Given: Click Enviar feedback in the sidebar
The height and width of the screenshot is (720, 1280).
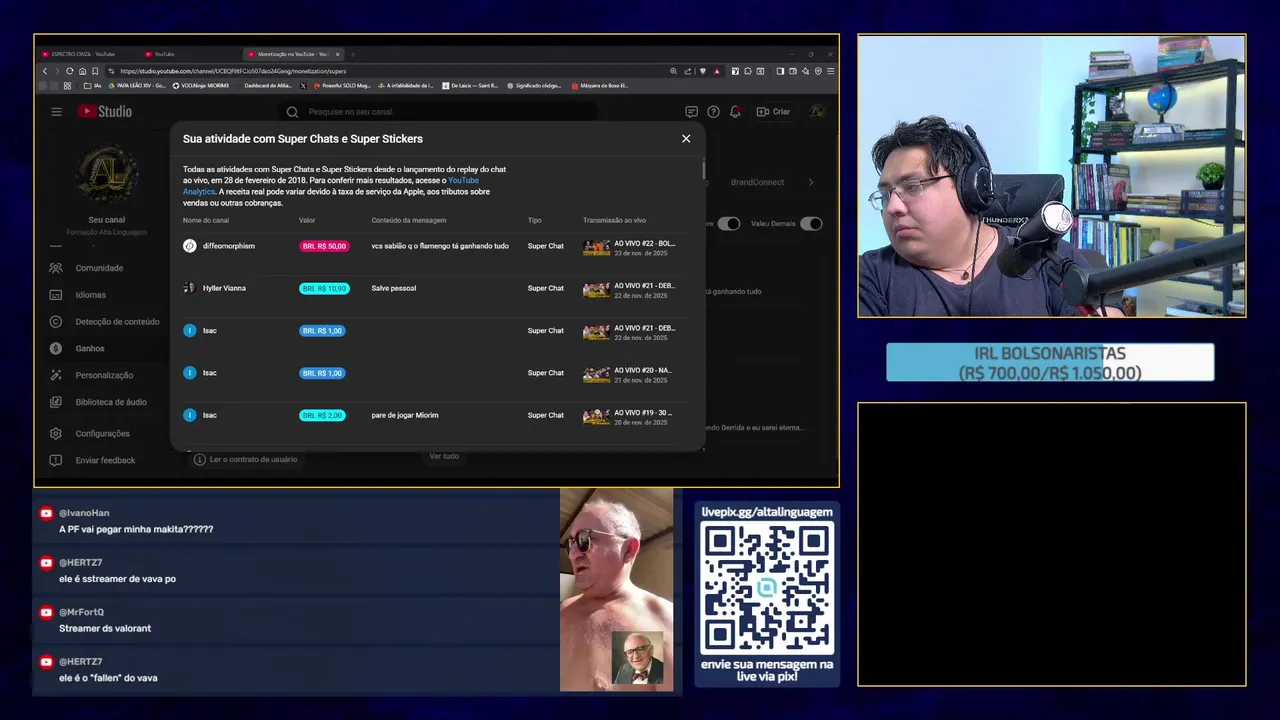Looking at the screenshot, I should point(105,460).
